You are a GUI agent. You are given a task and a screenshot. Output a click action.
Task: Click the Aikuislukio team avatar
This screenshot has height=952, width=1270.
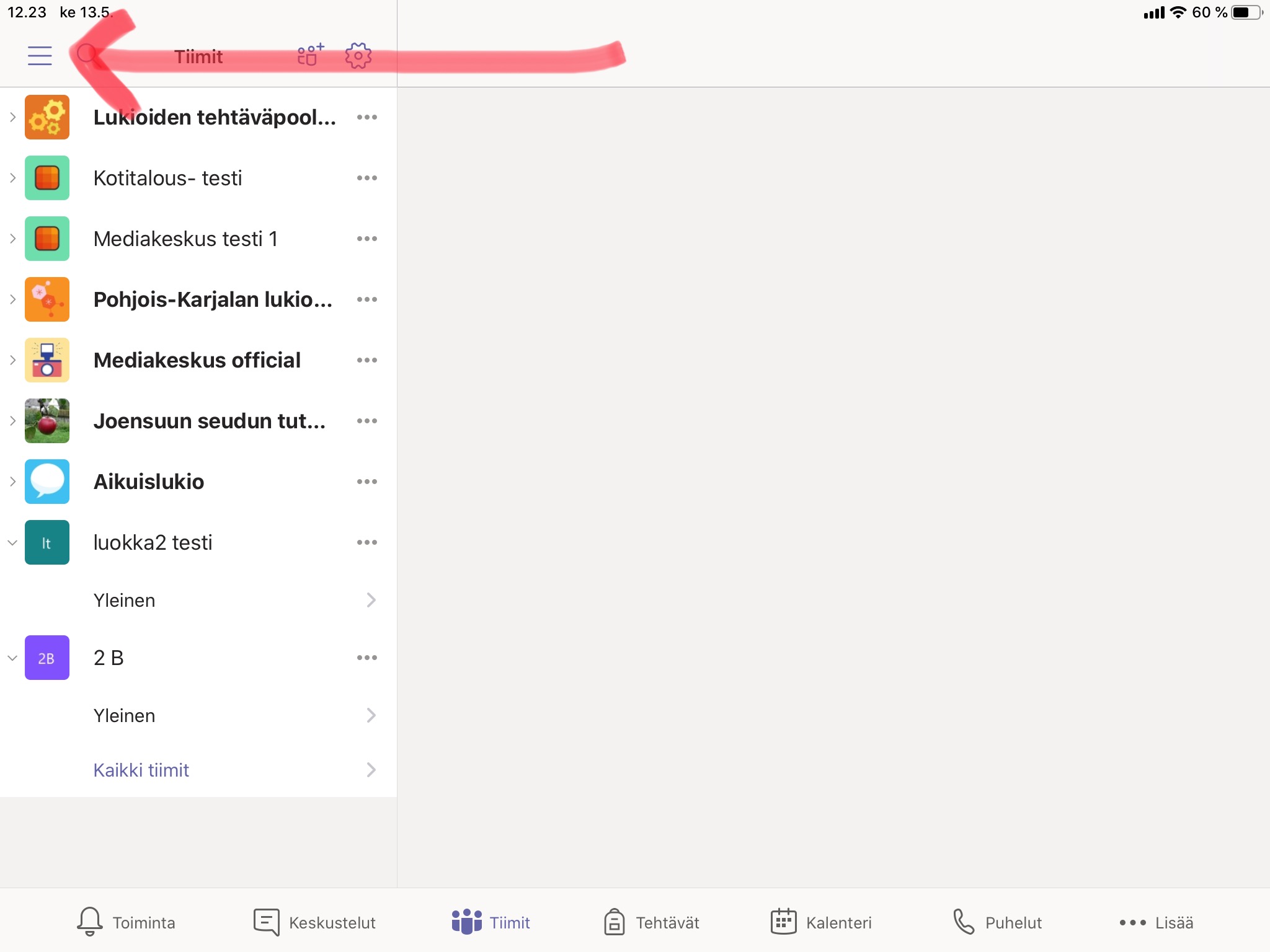[x=47, y=482]
